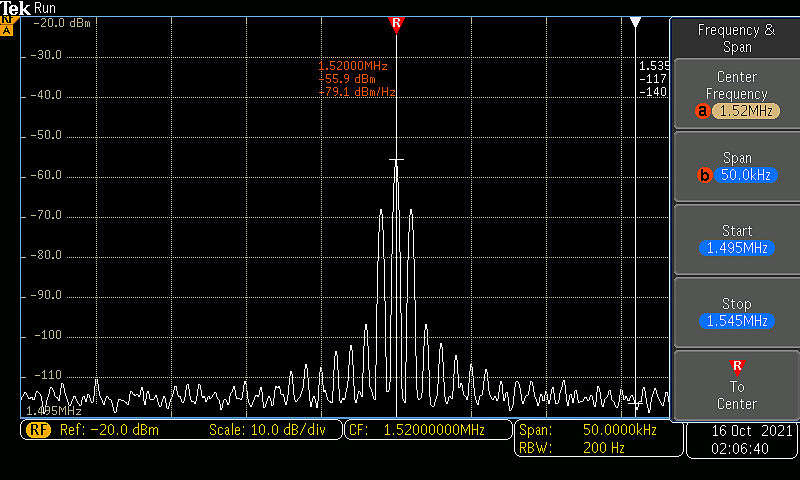This screenshot has width=800, height=480.
Task: Select the 1.52MHz center frequency value
Action: (x=746, y=111)
